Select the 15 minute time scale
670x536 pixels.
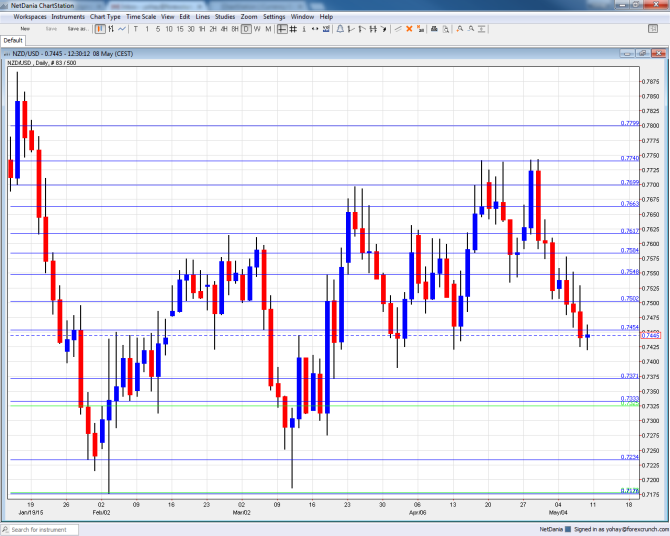click(180, 29)
